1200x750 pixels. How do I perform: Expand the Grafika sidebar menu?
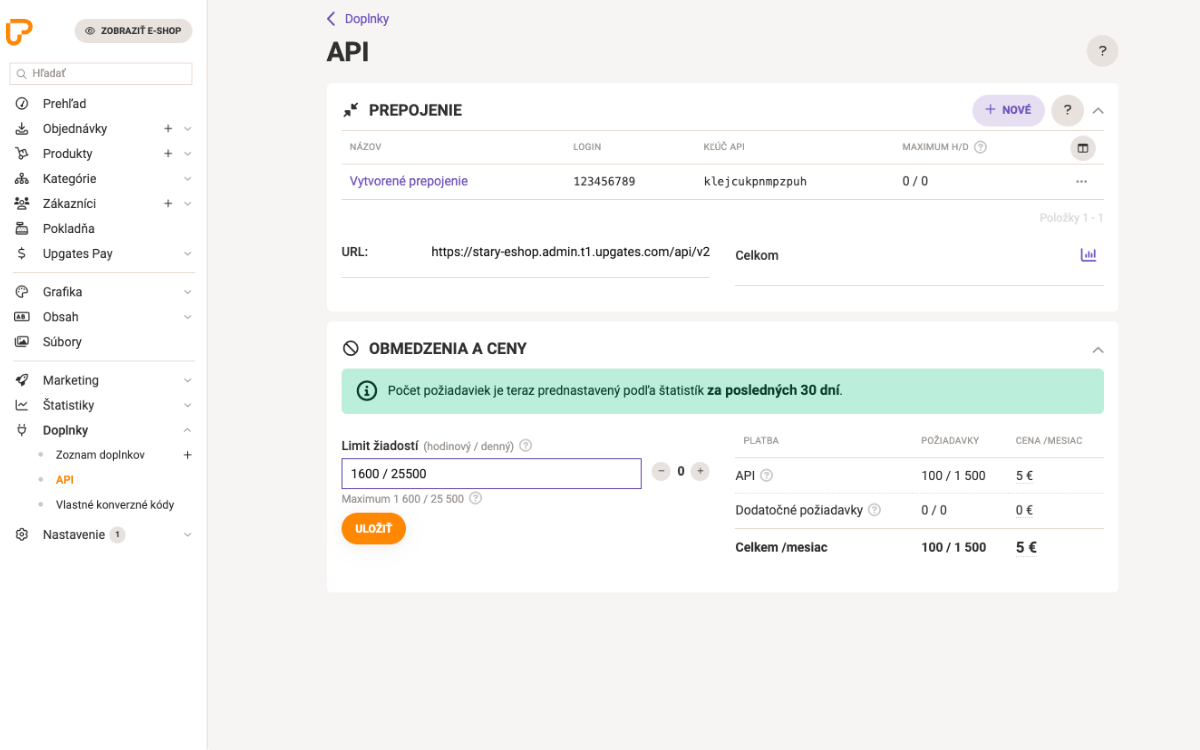tap(187, 292)
